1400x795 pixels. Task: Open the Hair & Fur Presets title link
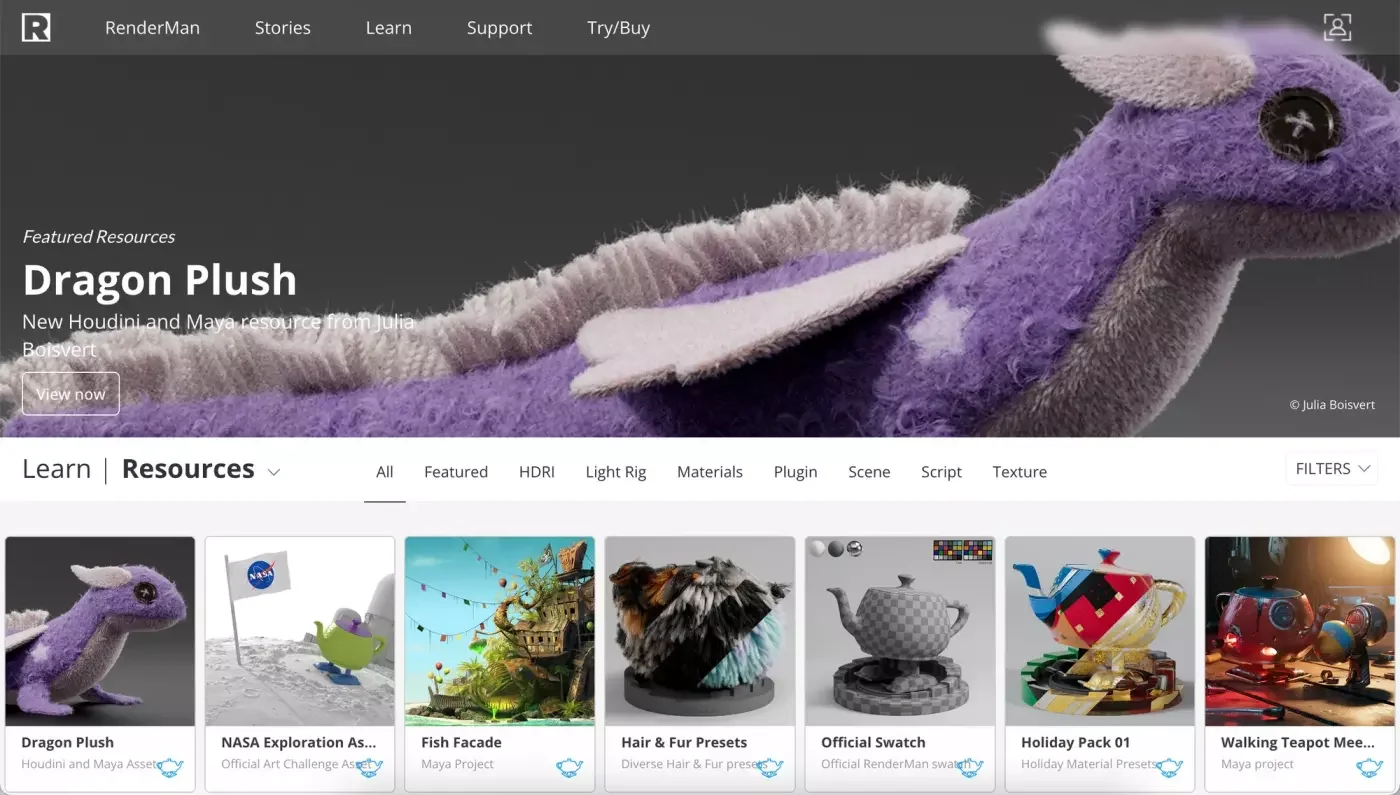[683, 742]
